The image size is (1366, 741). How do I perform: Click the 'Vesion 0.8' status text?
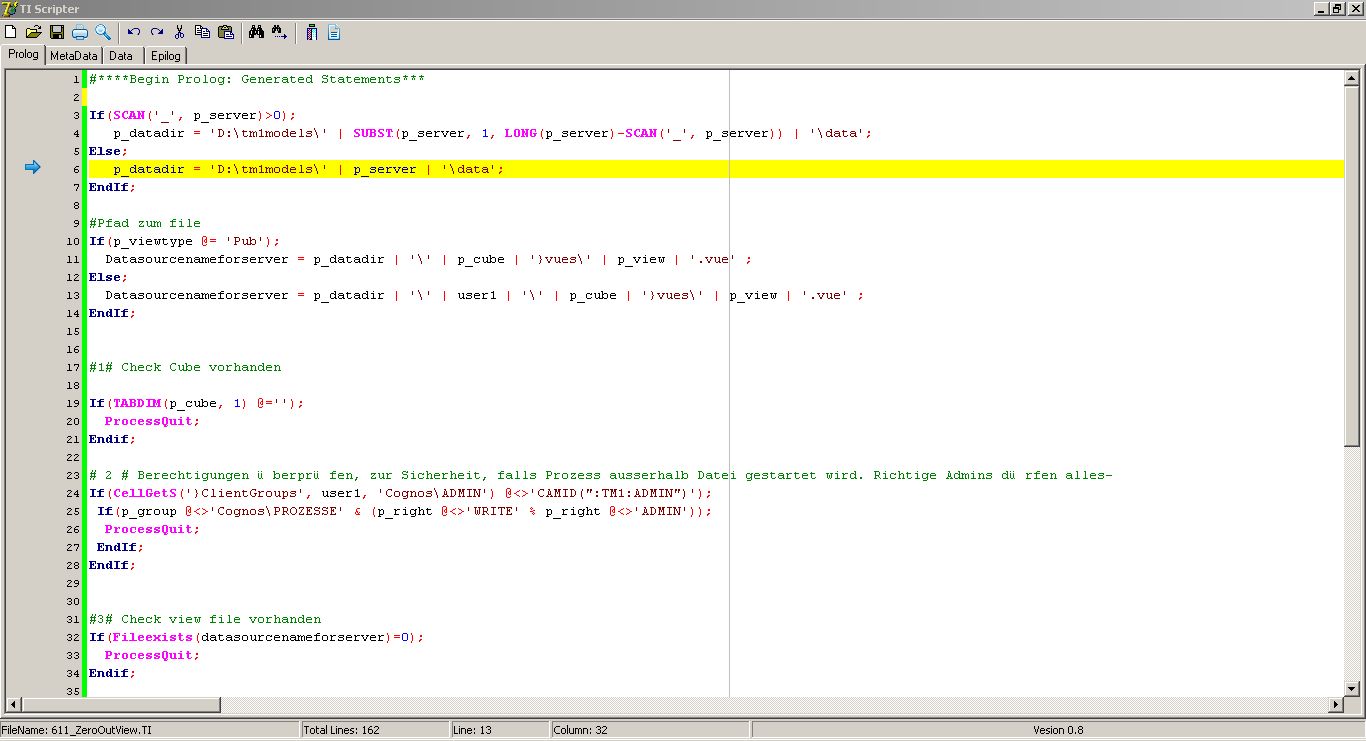coord(1058,730)
